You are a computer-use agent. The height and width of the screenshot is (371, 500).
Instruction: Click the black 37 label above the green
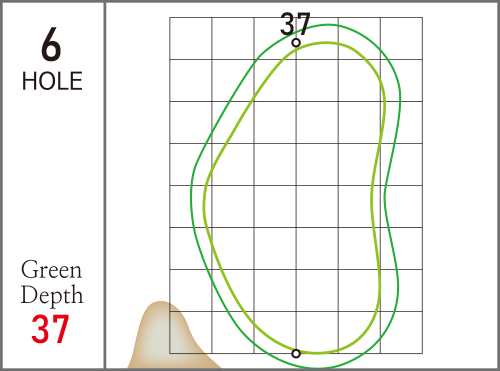click(x=295, y=24)
